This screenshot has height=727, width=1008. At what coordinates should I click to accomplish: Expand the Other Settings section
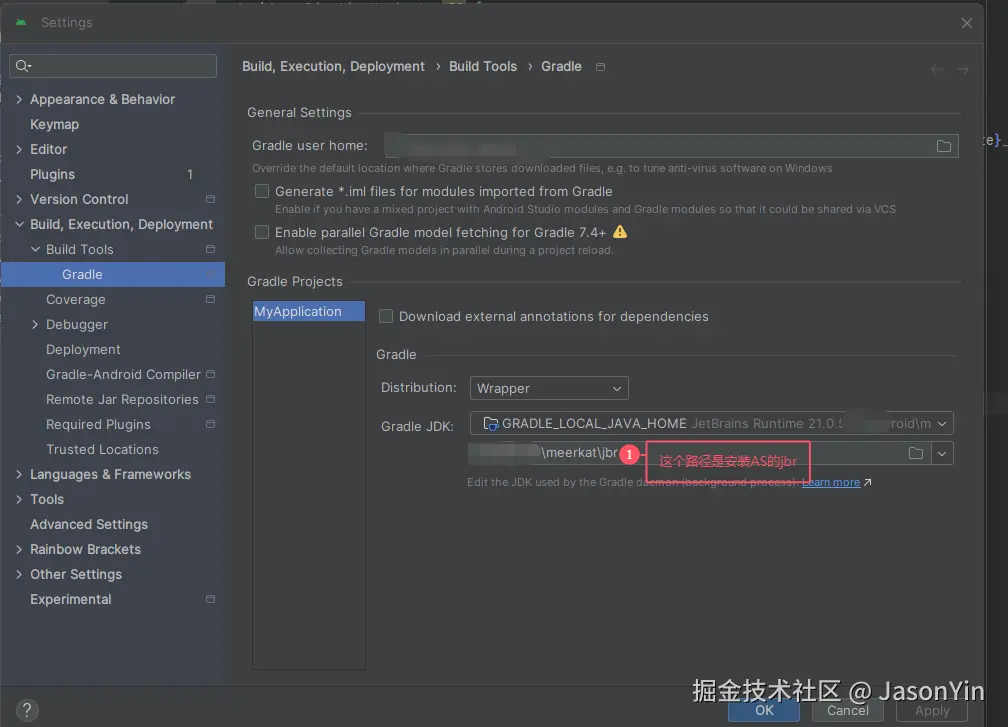click(19, 575)
